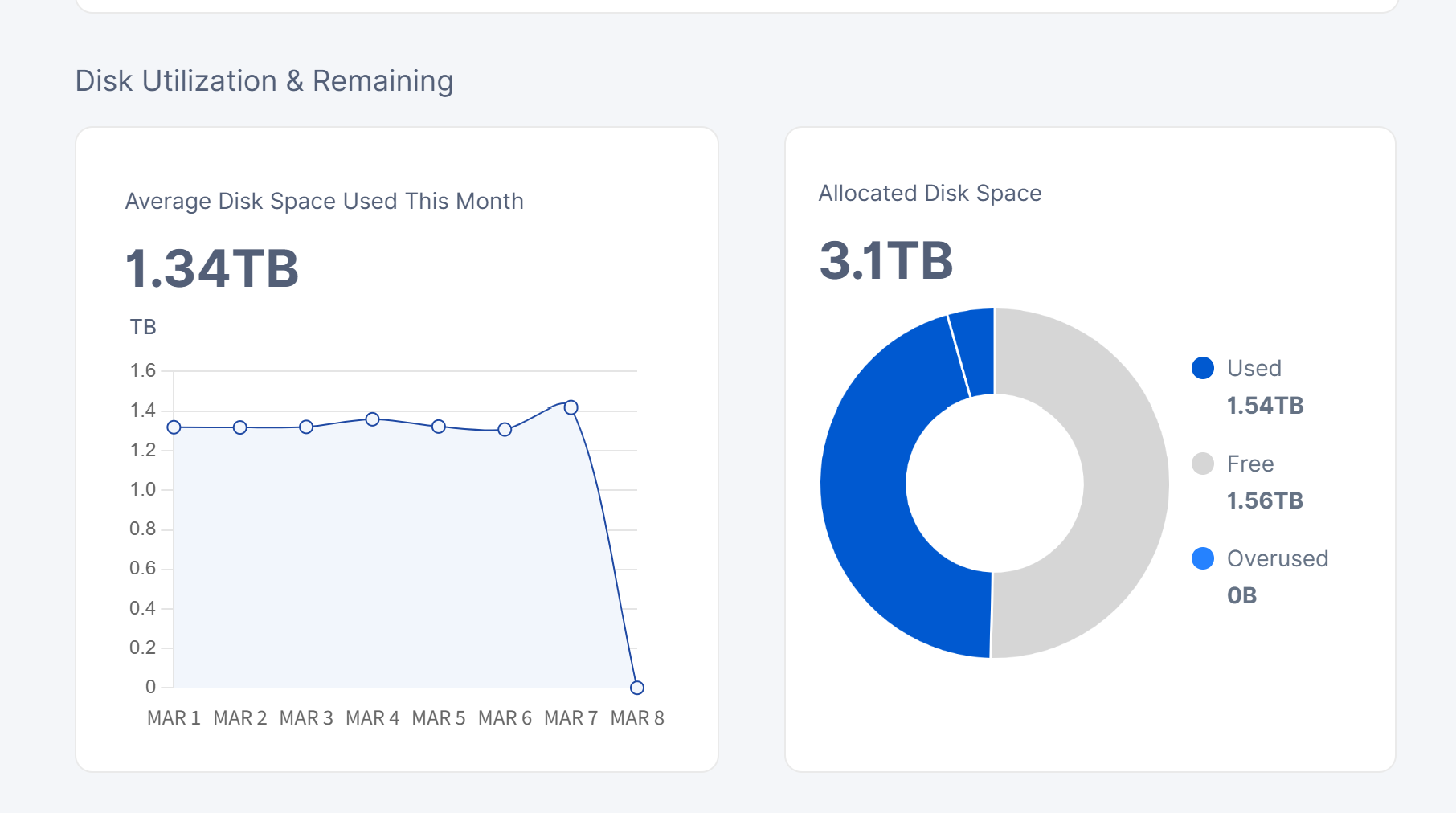The height and width of the screenshot is (813, 1456).
Task: Click the MAR 2 data point marker
Action: click(x=240, y=427)
